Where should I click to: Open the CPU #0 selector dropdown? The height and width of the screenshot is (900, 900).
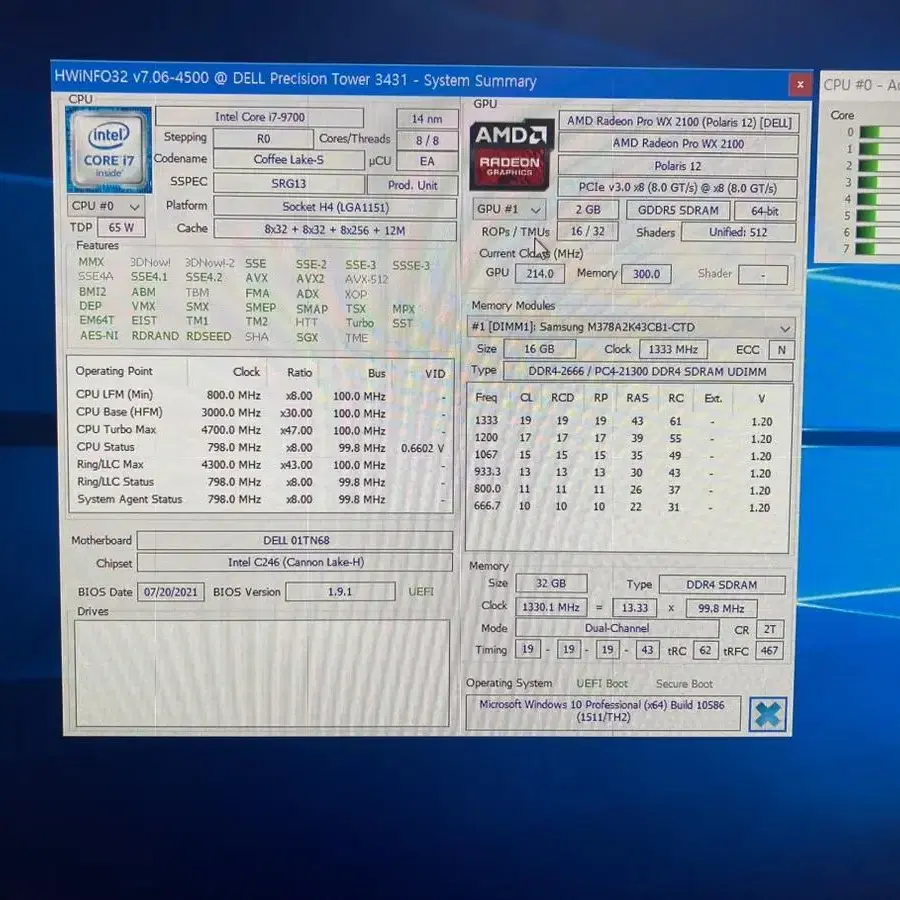point(106,206)
